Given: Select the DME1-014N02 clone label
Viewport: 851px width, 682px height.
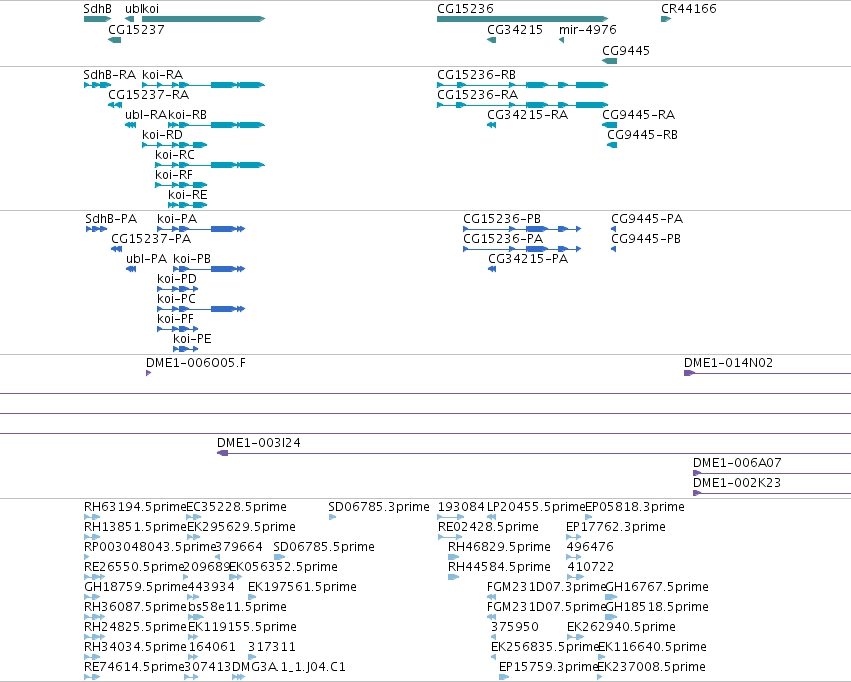Looking at the screenshot, I should [x=728, y=363].
